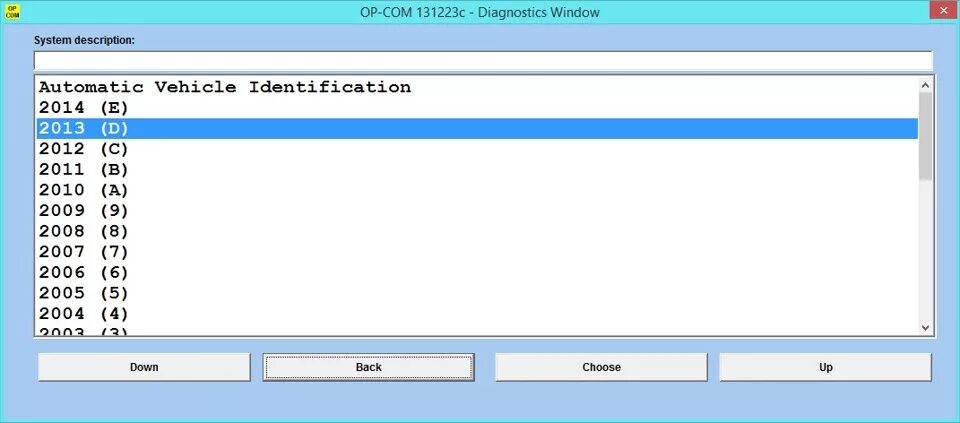The image size is (960, 423).
Task: Select model year 2005 (5)
Action: coord(477,293)
